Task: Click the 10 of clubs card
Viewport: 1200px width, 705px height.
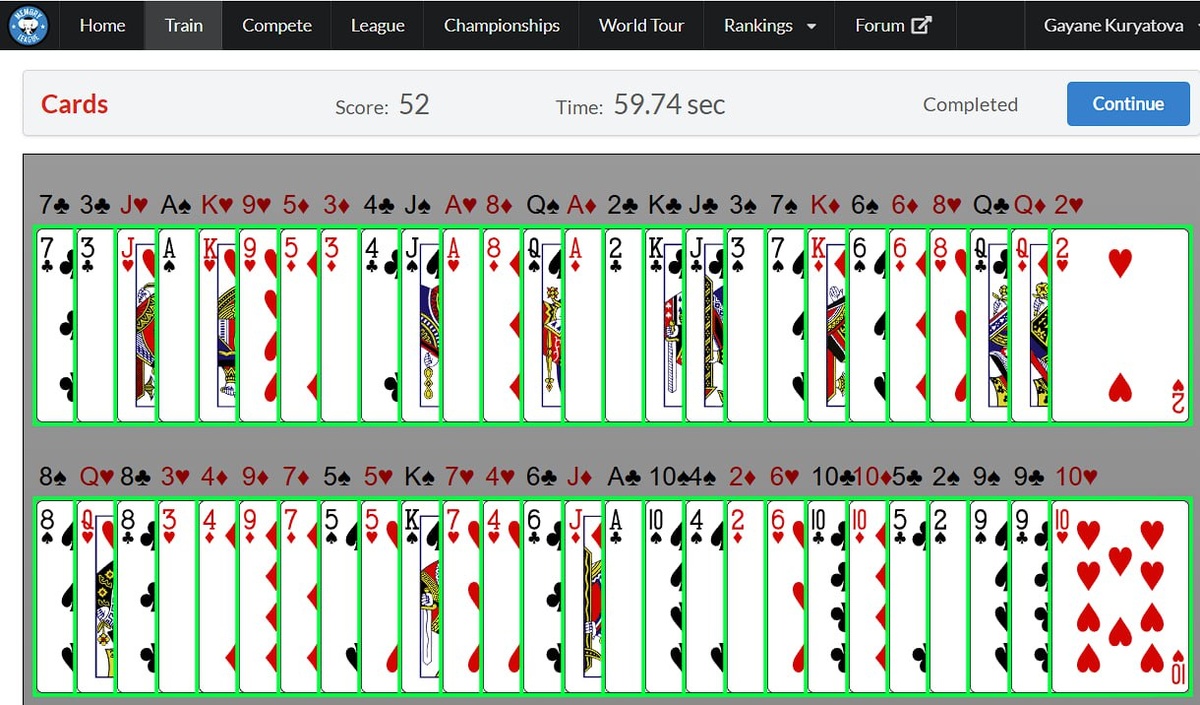Action: 827,596
